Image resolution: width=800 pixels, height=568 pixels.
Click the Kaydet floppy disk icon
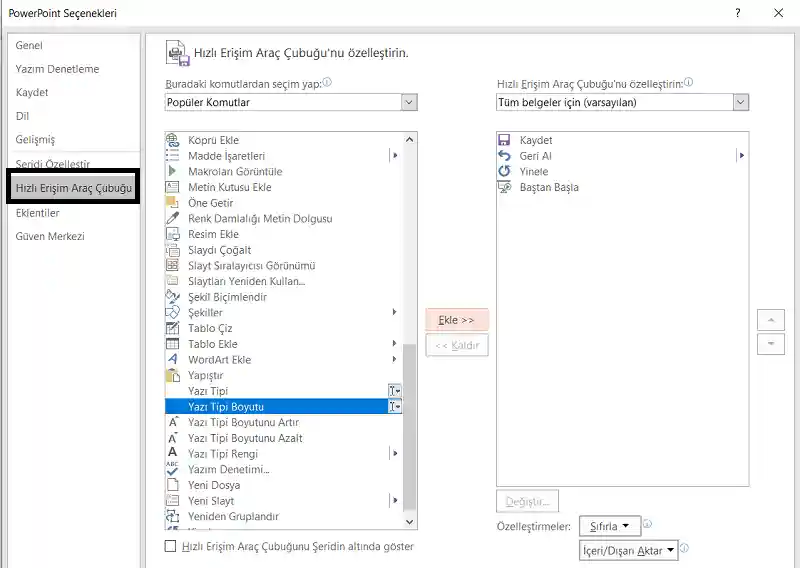point(504,140)
